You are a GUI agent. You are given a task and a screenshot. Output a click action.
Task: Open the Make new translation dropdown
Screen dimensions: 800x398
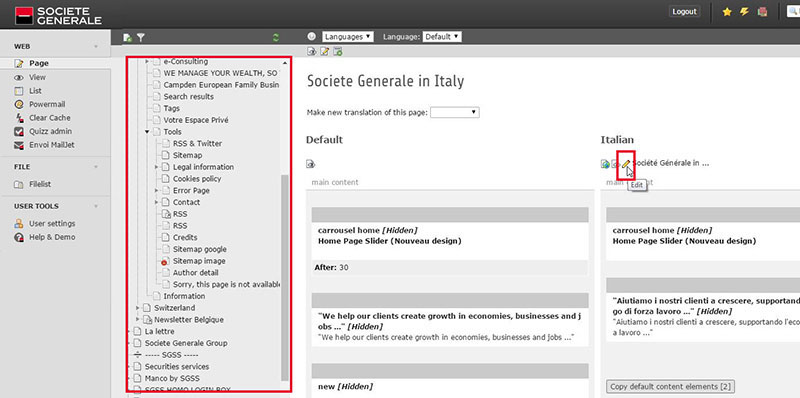pyautogui.click(x=455, y=112)
